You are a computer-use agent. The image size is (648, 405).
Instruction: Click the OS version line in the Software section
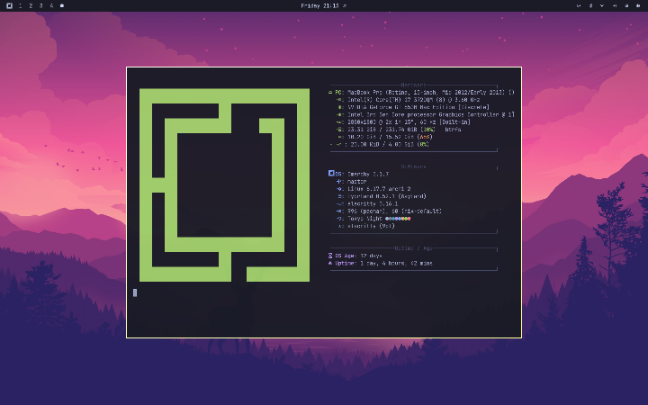[359, 174]
